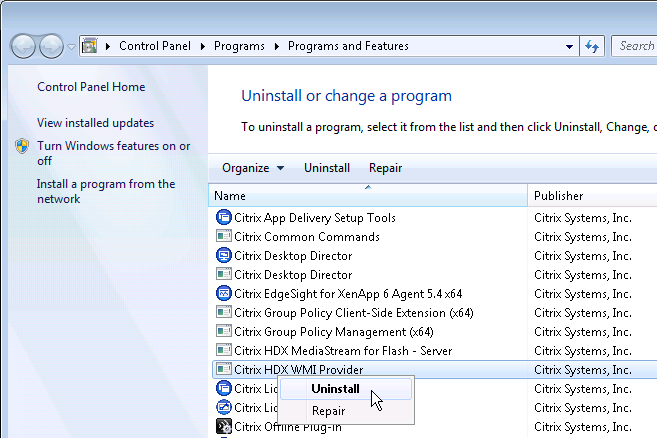Select the Control Panel breadcrumb
The width and height of the screenshot is (657, 438).
tap(155, 46)
